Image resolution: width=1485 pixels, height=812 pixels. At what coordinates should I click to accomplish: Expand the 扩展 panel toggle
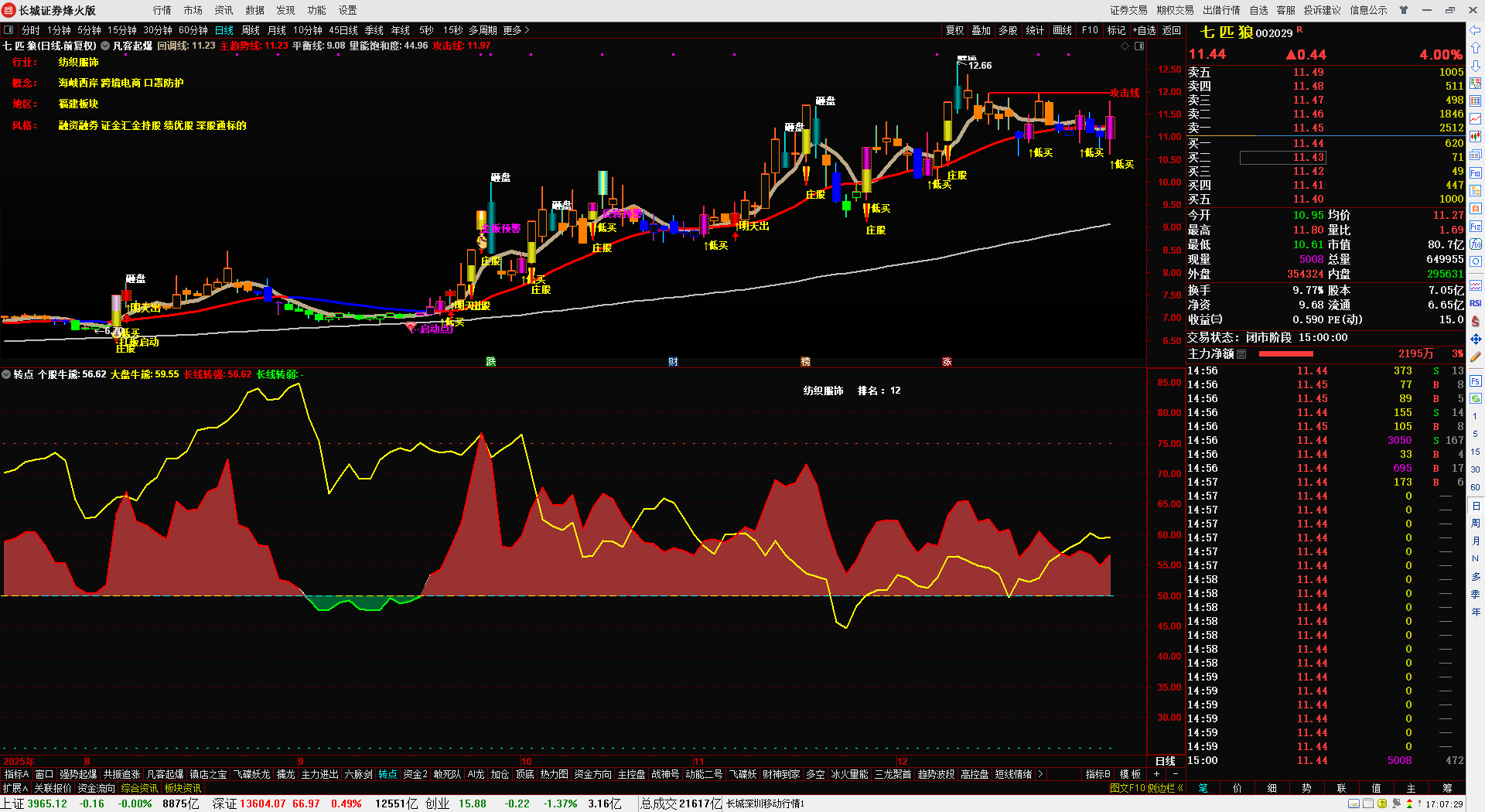click(15, 789)
